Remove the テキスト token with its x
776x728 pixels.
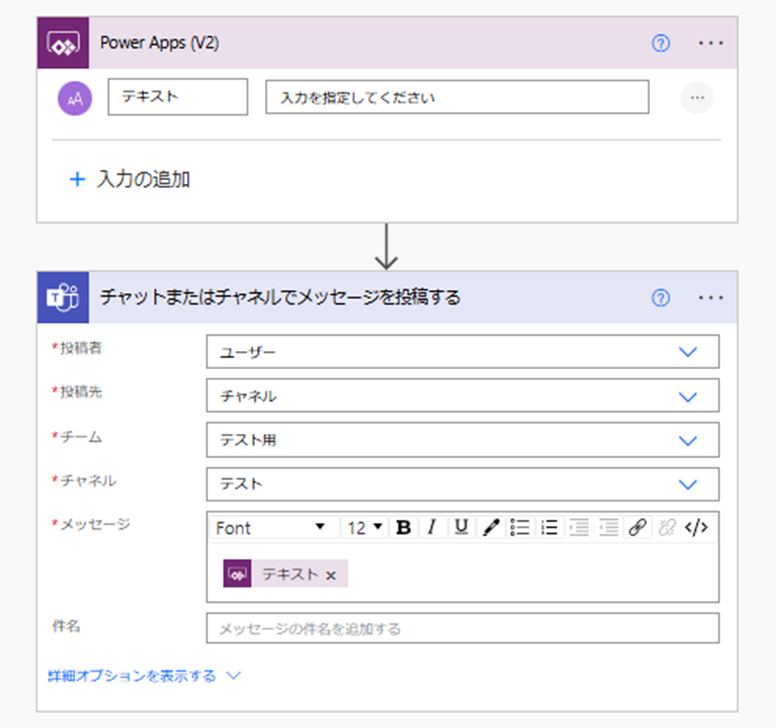pyautogui.click(x=331, y=575)
